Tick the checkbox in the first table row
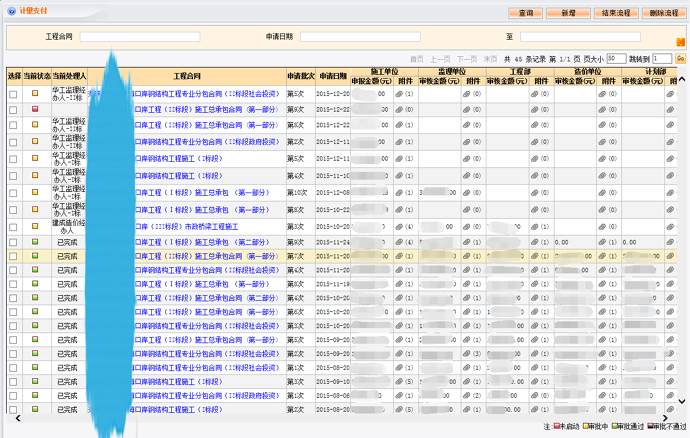 [x=13, y=93]
